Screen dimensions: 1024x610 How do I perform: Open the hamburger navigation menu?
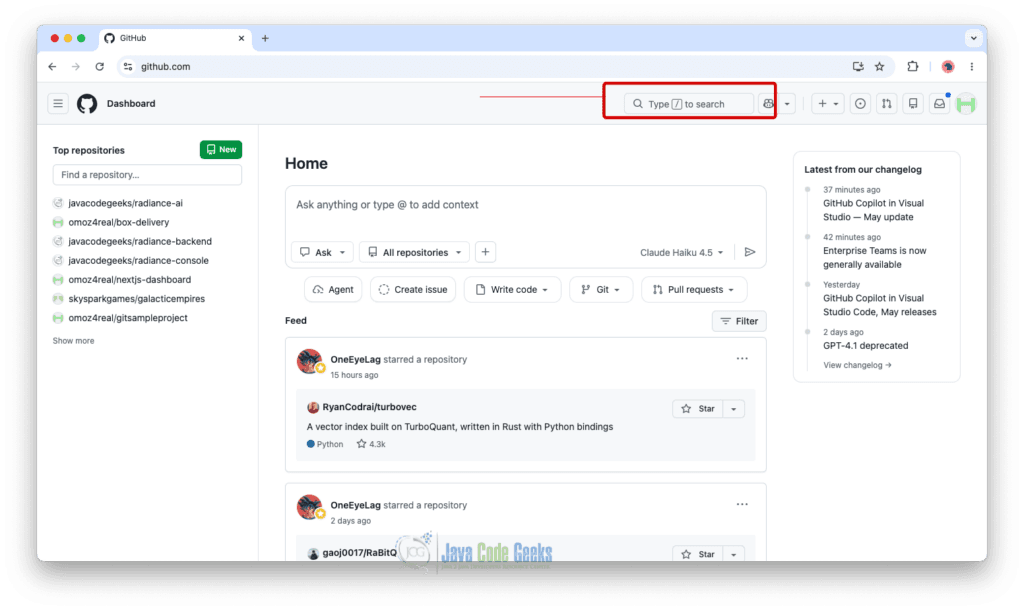coord(58,103)
